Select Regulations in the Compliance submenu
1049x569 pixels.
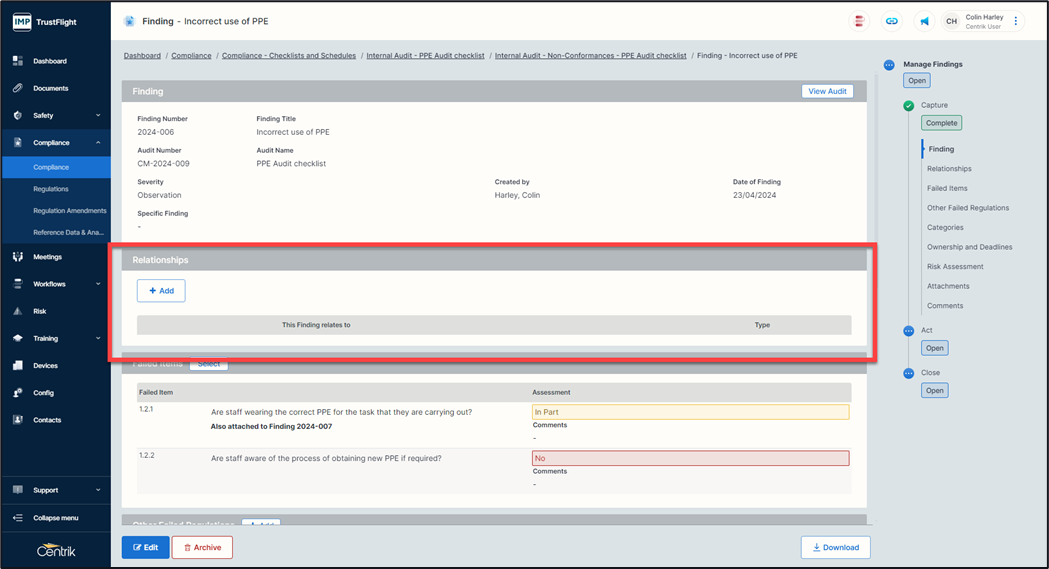click(x=51, y=189)
